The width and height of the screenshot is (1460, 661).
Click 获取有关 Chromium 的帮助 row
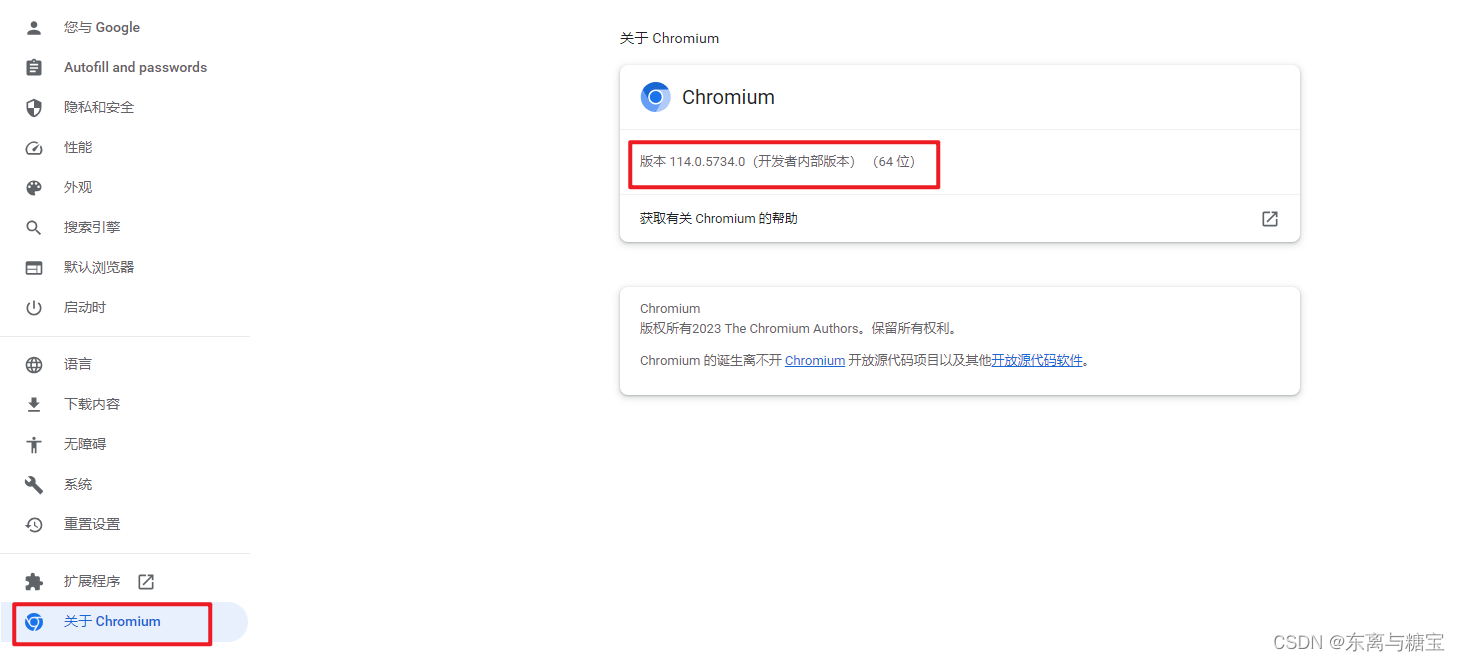[960, 218]
